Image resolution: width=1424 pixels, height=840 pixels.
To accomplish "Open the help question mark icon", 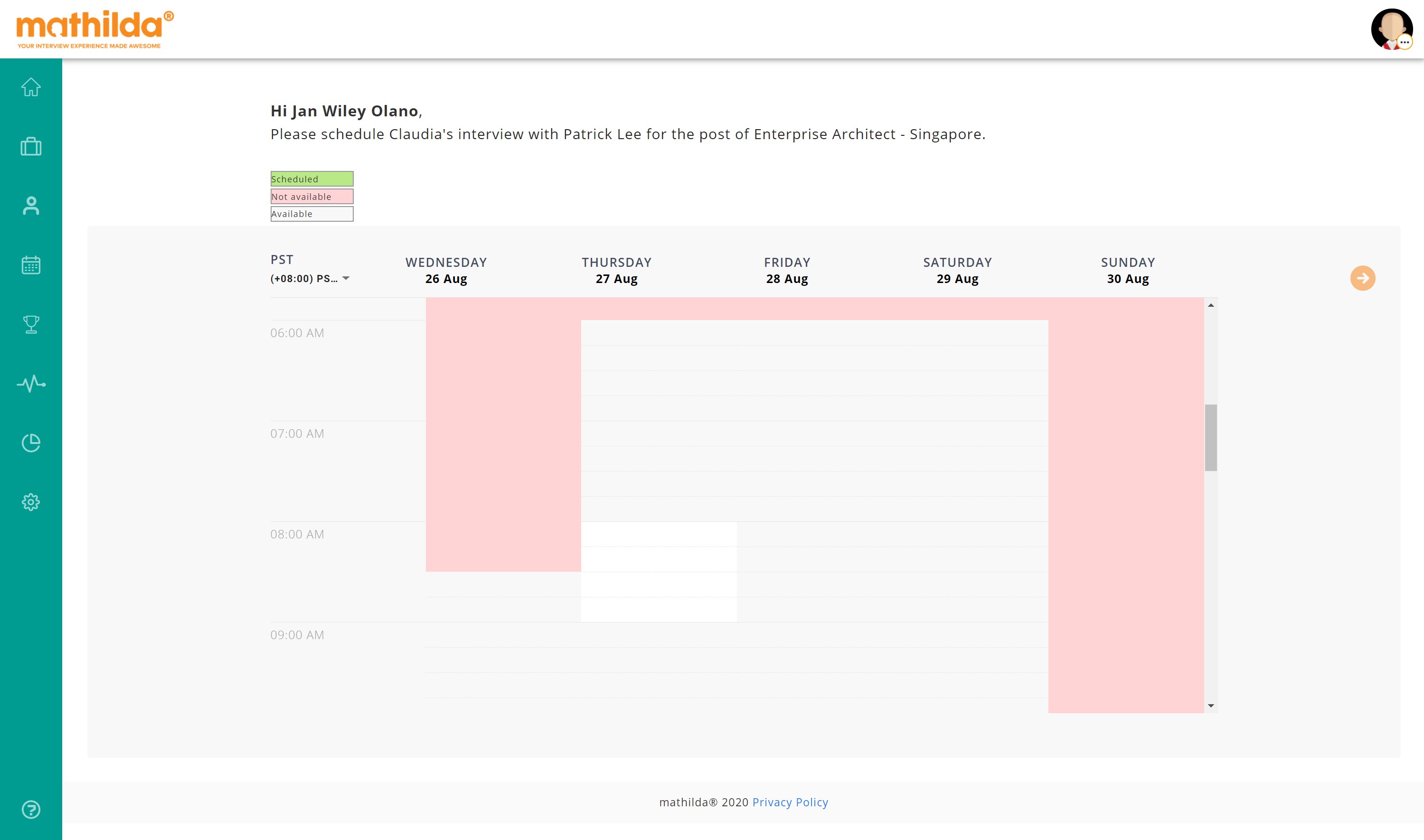I will pos(31,810).
